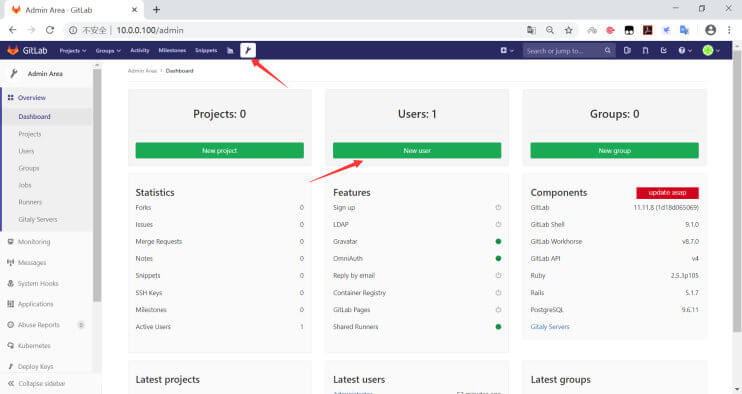This screenshot has width=742, height=394.
Task: Expand the Help question mark dropdown
Action: coord(685,51)
